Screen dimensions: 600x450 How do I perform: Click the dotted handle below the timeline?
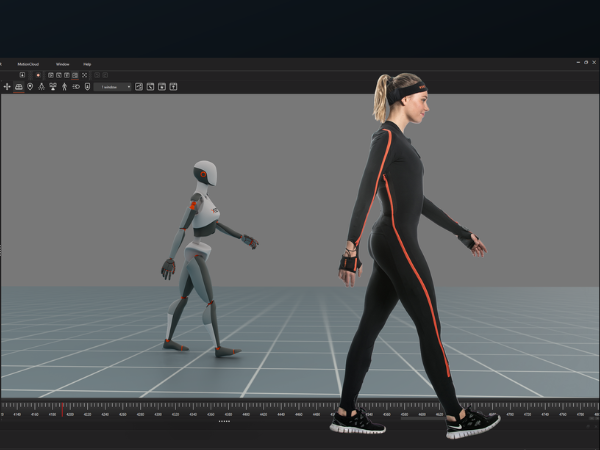(224, 421)
